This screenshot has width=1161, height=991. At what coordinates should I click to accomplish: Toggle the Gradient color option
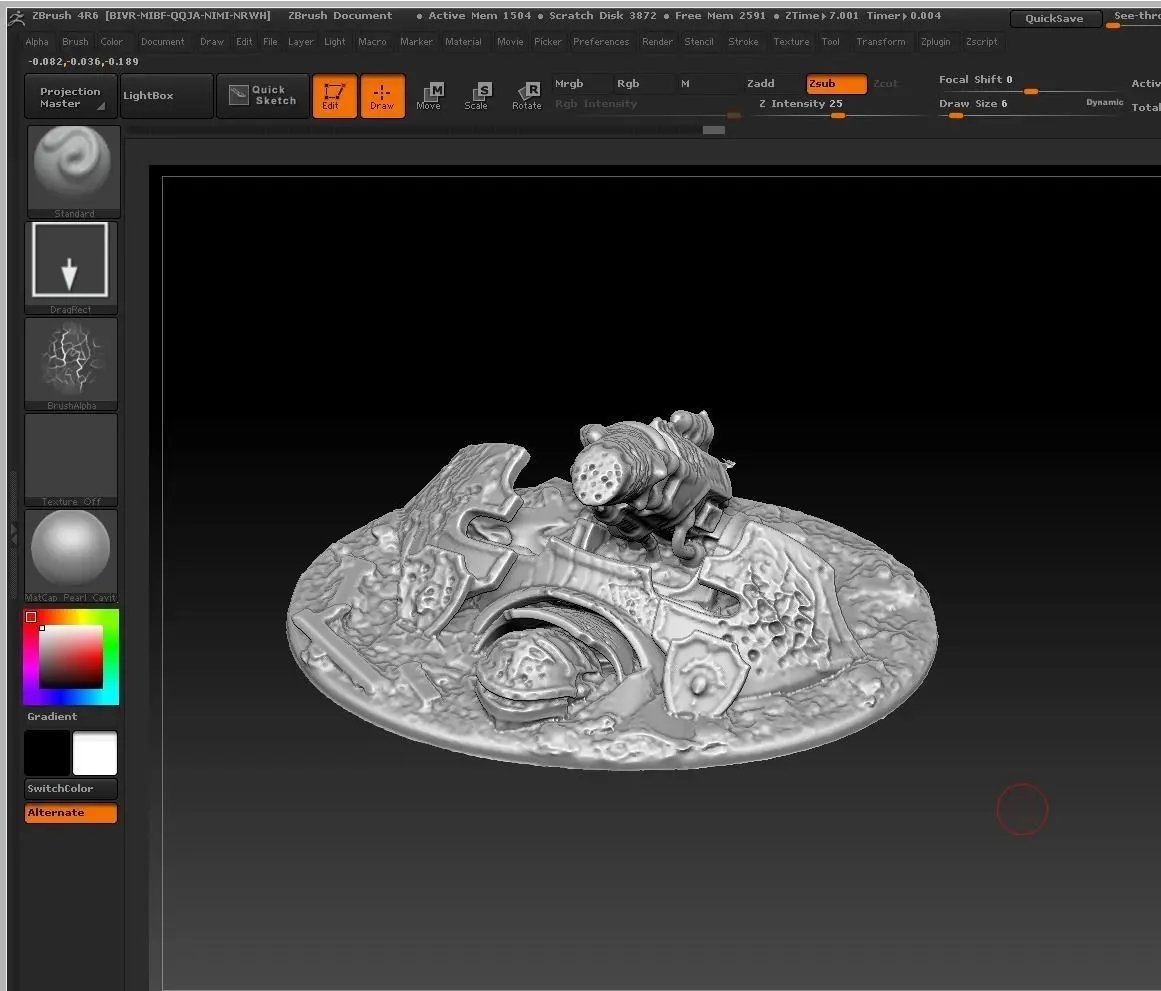53,716
